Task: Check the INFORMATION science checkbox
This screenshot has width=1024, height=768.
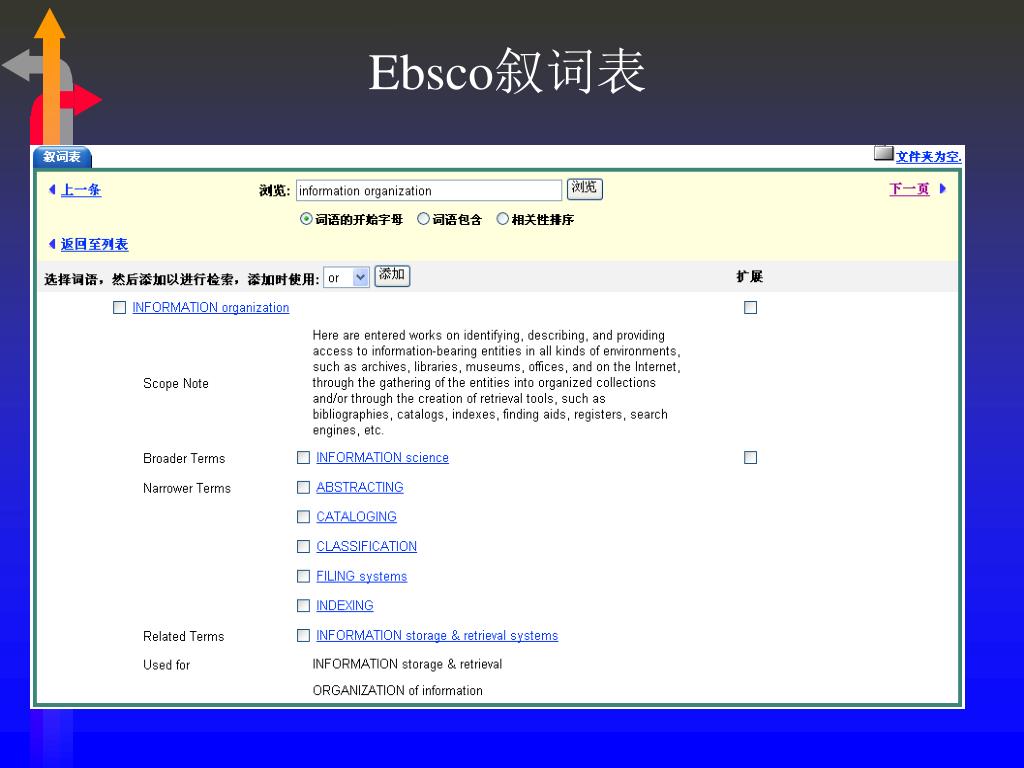Action: 303,458
